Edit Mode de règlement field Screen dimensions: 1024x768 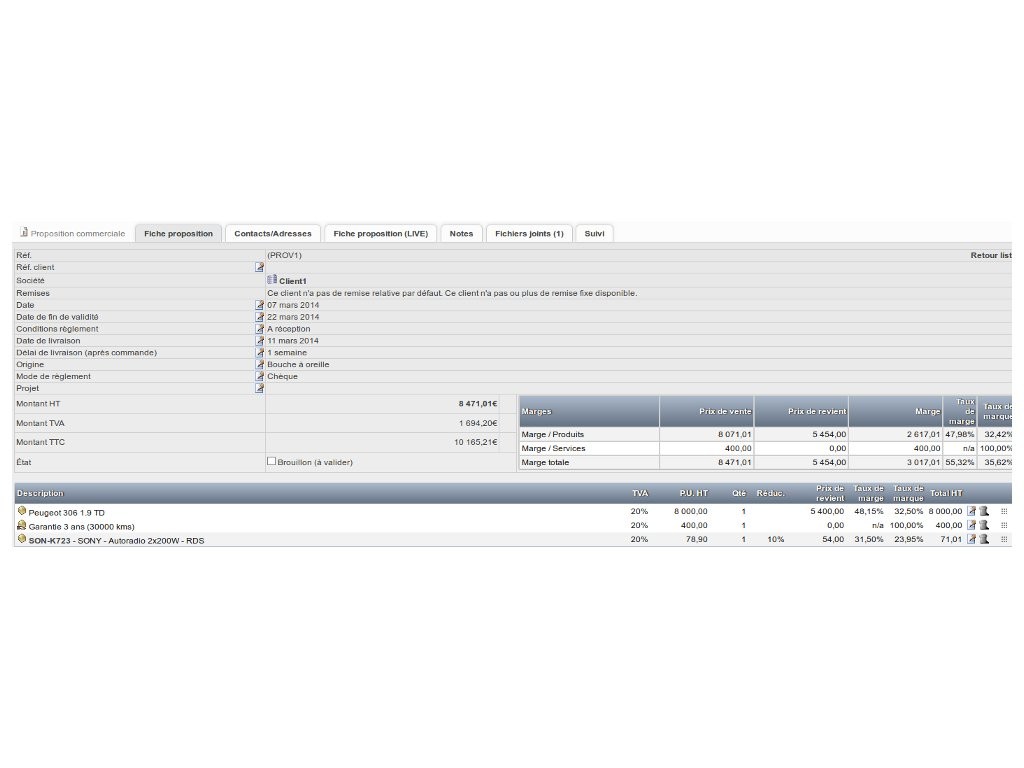point(259,376)
